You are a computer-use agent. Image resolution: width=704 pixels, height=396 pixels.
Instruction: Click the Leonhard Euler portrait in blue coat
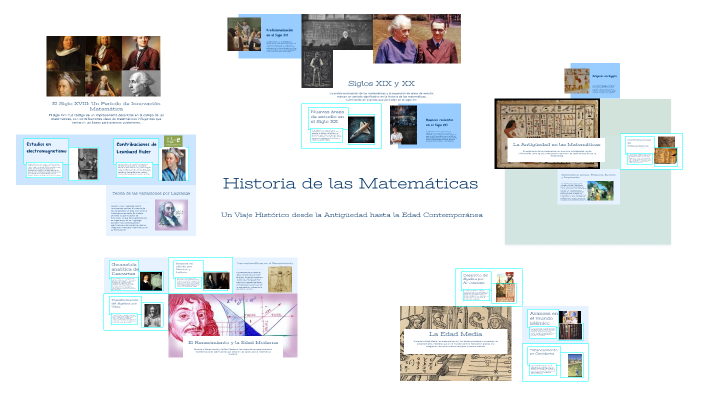[174, 164]
